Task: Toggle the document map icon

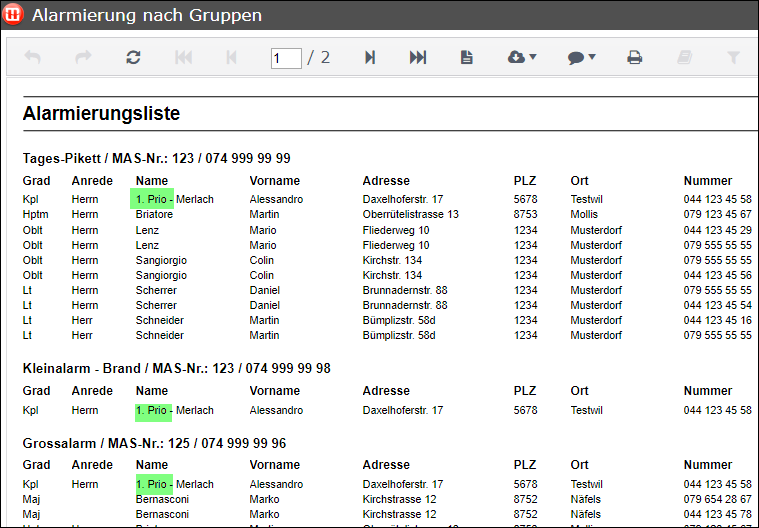Action: (684, 58)
